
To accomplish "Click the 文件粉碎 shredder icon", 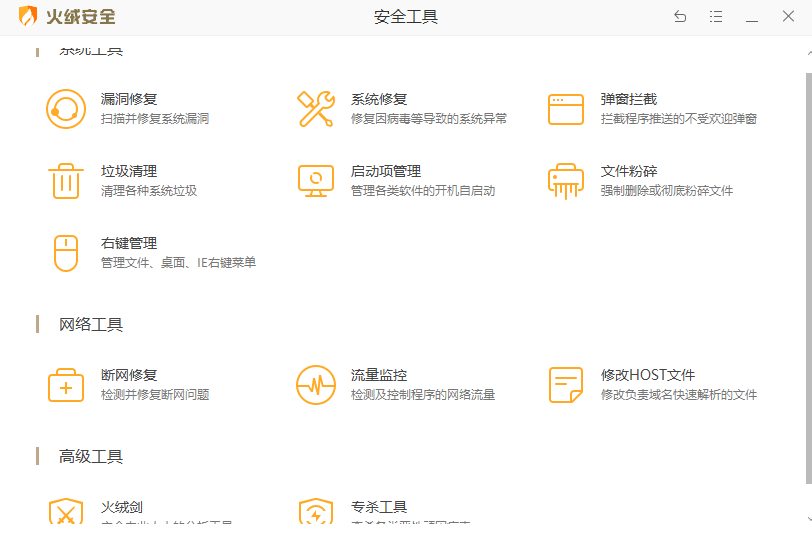I will tap(566, 181).
